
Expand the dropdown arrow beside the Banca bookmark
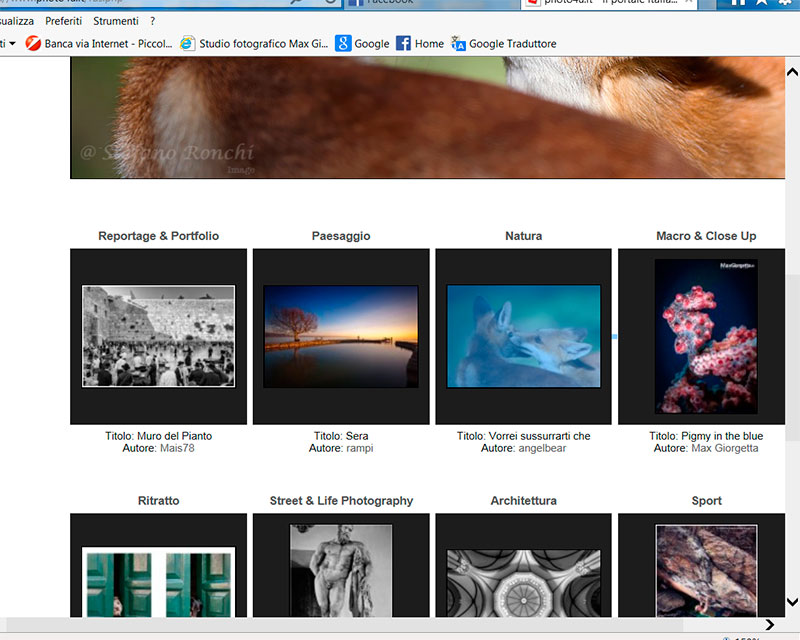coord(12,43)
